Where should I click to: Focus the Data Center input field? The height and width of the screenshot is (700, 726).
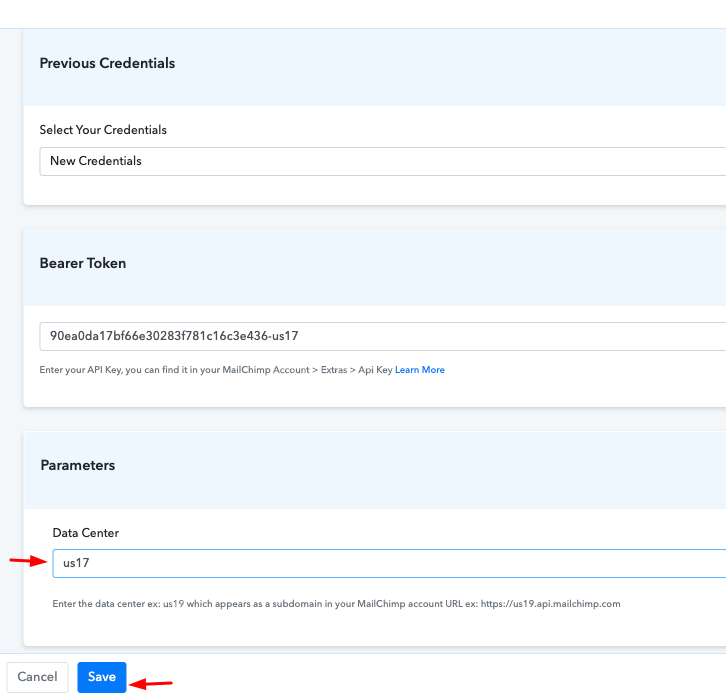(x=389, y=563)
